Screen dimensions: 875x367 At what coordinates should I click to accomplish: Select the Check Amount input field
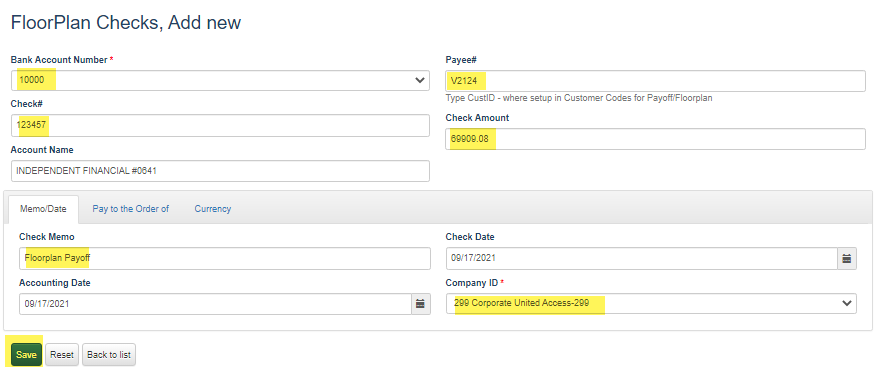point(655,139)
